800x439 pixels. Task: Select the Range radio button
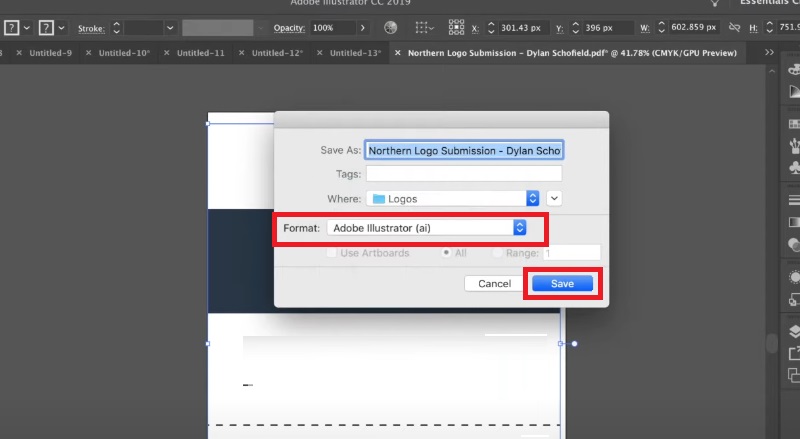tap(497, 253)
